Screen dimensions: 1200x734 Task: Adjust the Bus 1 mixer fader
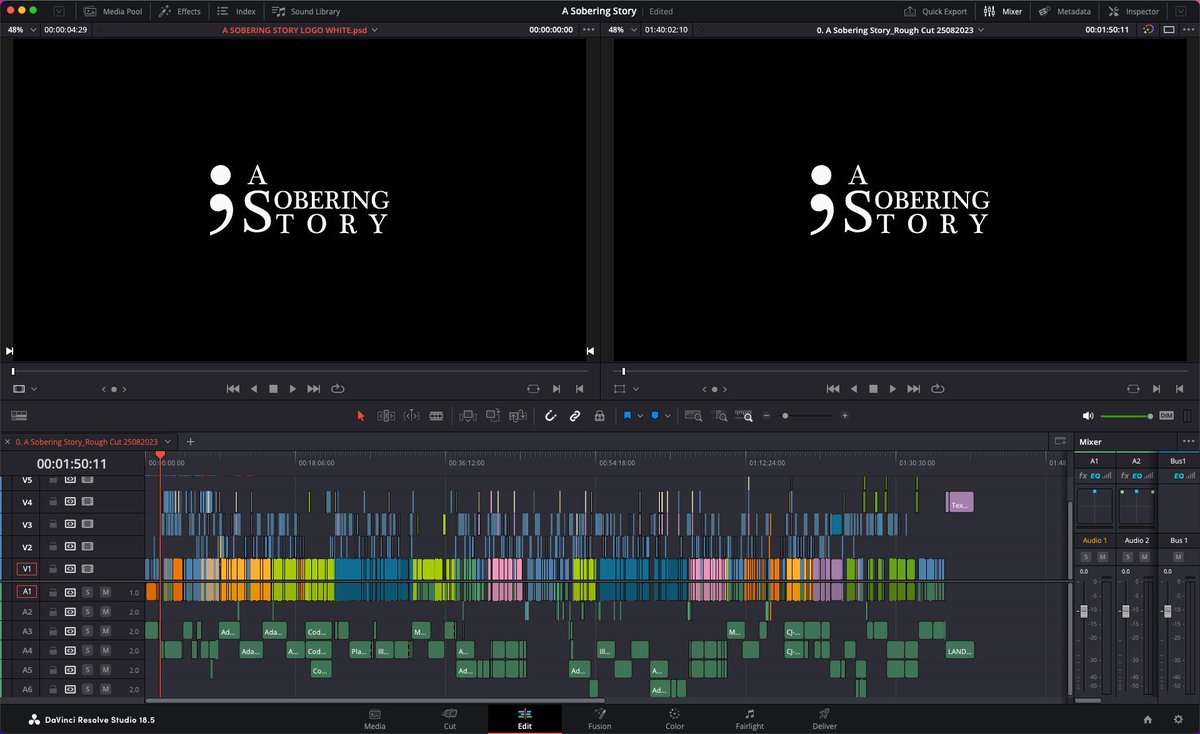pyautogui.click(x=1167, y=610)
